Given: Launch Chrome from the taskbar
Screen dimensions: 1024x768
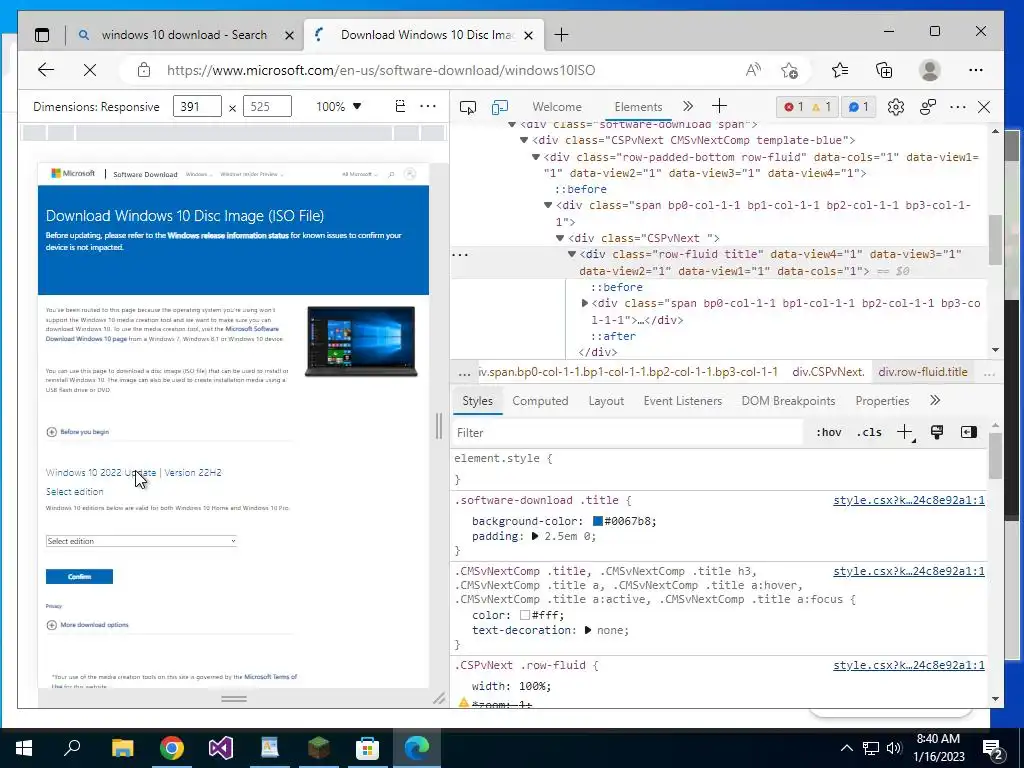Looking at the screenshot, I should pyautogui.click(x=172, y=748).
